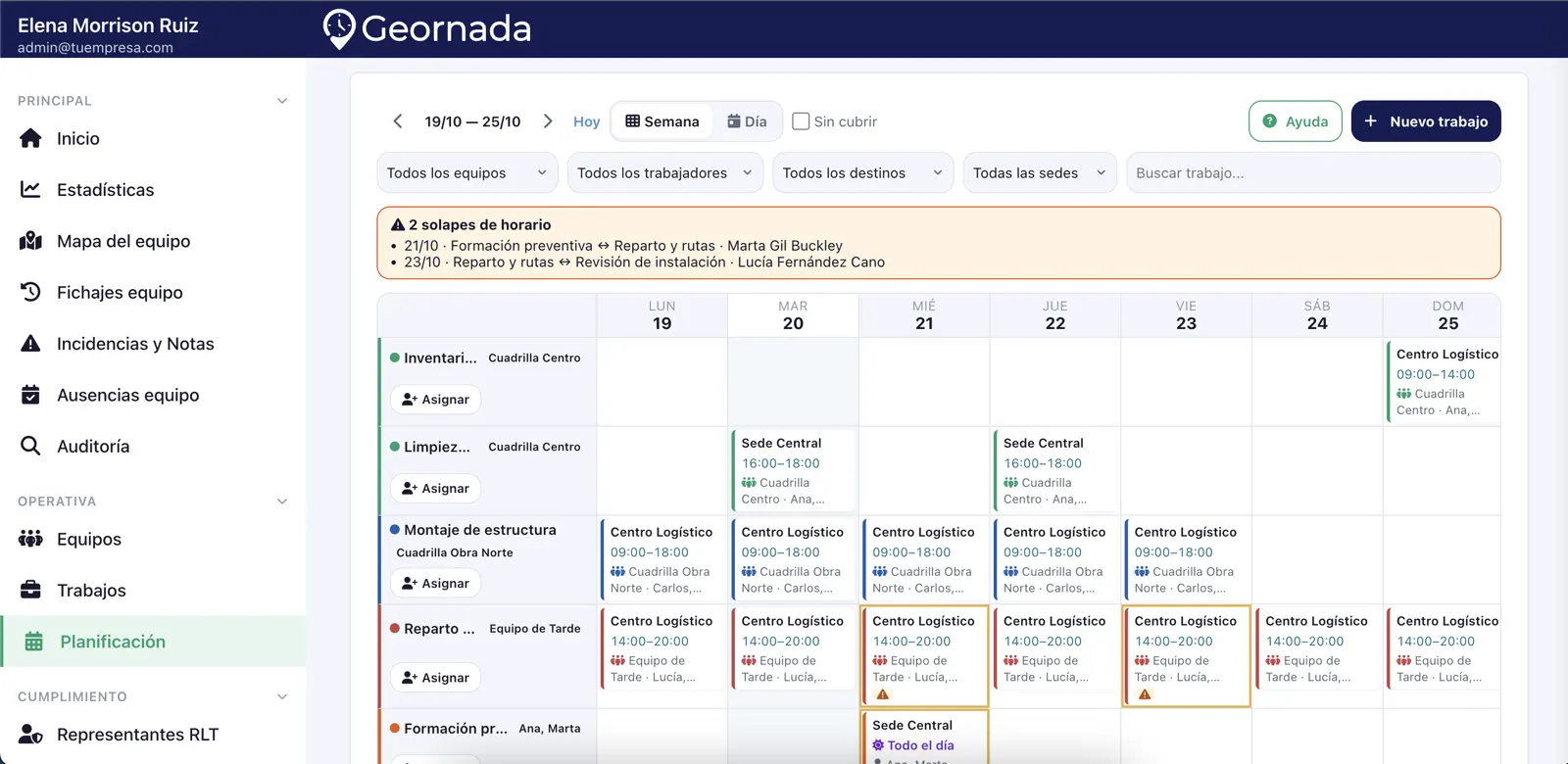This screenshot has height=764, width=1568.
Task: Click the Nuevo trabajo button
Action: coord(1426,121)
